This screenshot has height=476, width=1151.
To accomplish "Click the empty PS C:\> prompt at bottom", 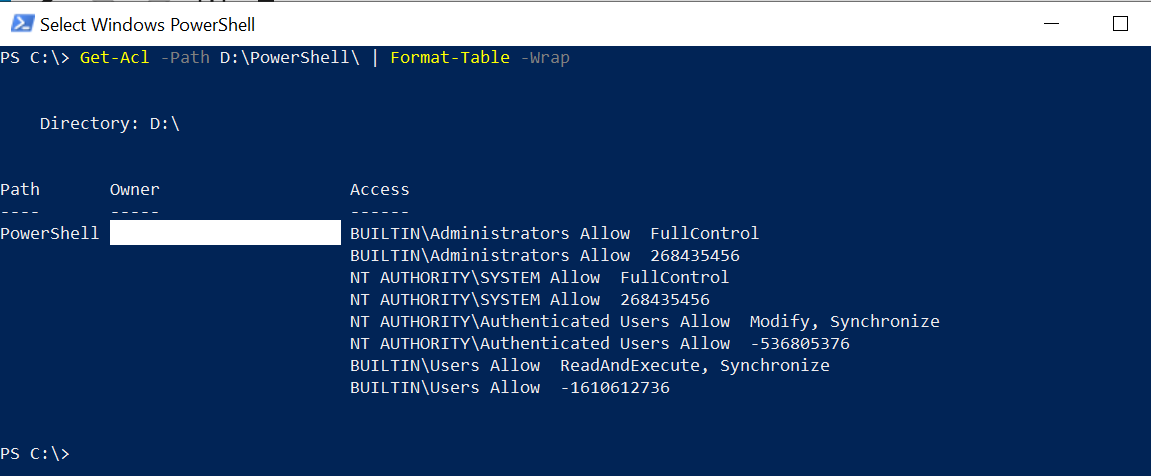I will pos(35,454).
